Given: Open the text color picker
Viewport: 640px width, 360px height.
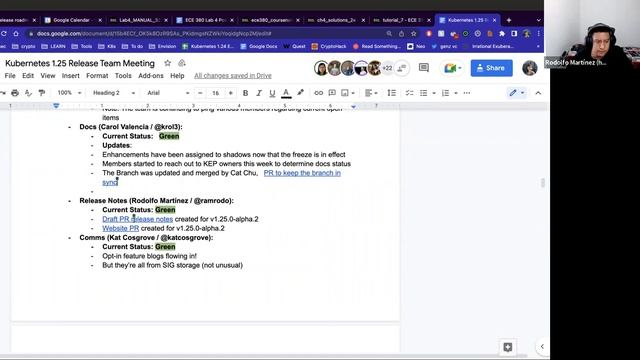Looking at the screenshot, I should point(286,93).
